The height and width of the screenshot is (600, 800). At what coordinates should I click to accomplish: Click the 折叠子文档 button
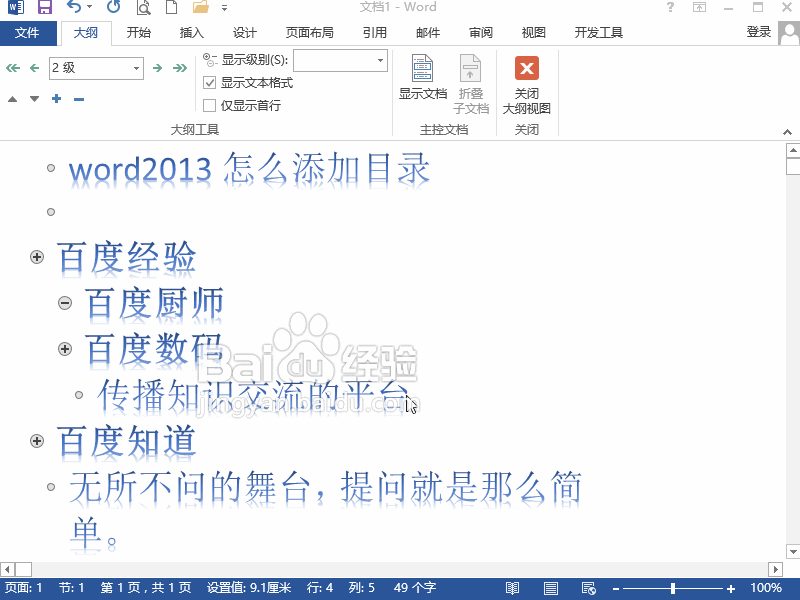[x=470, y=84]
